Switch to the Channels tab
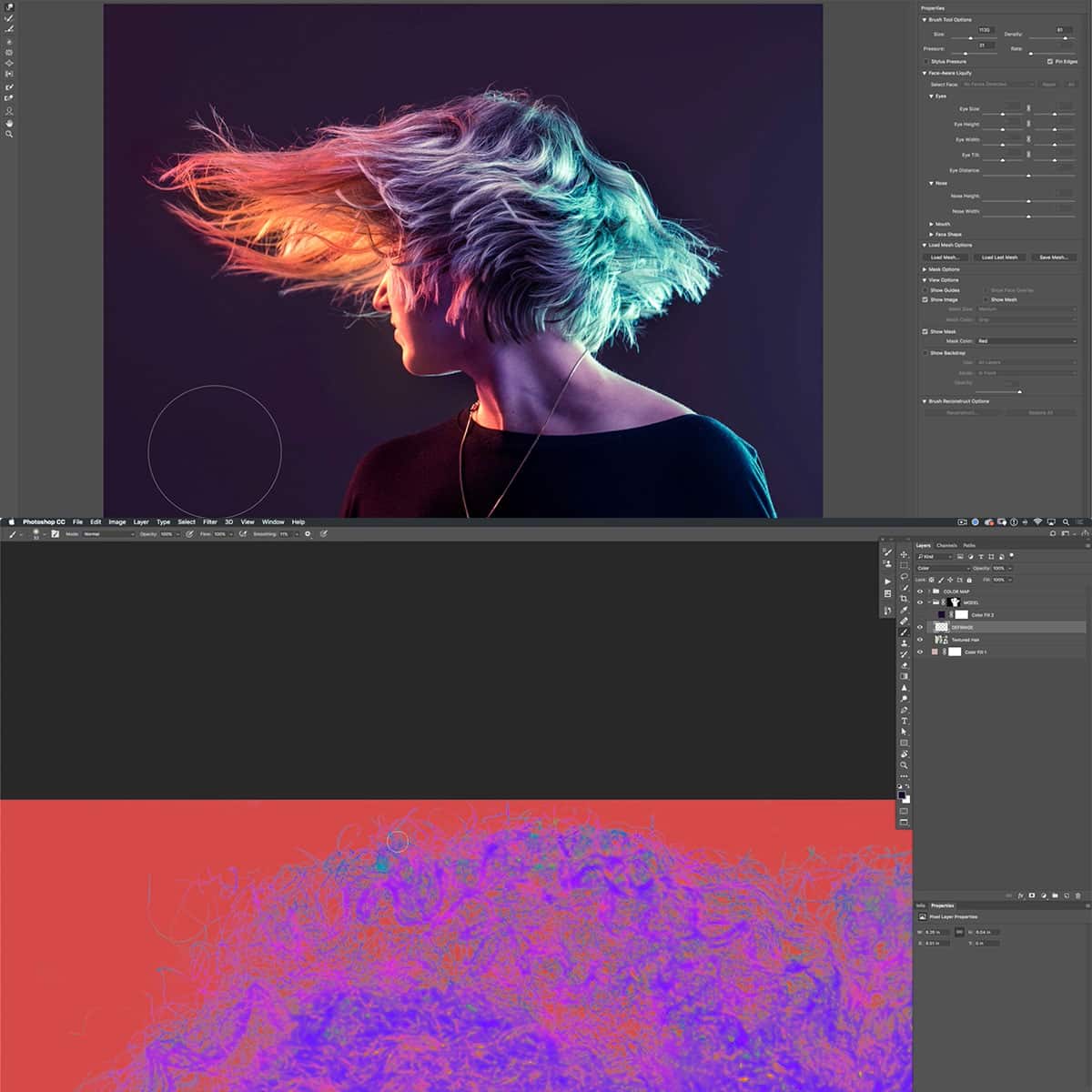1092x1092 pixels. [x=946, y=545]
